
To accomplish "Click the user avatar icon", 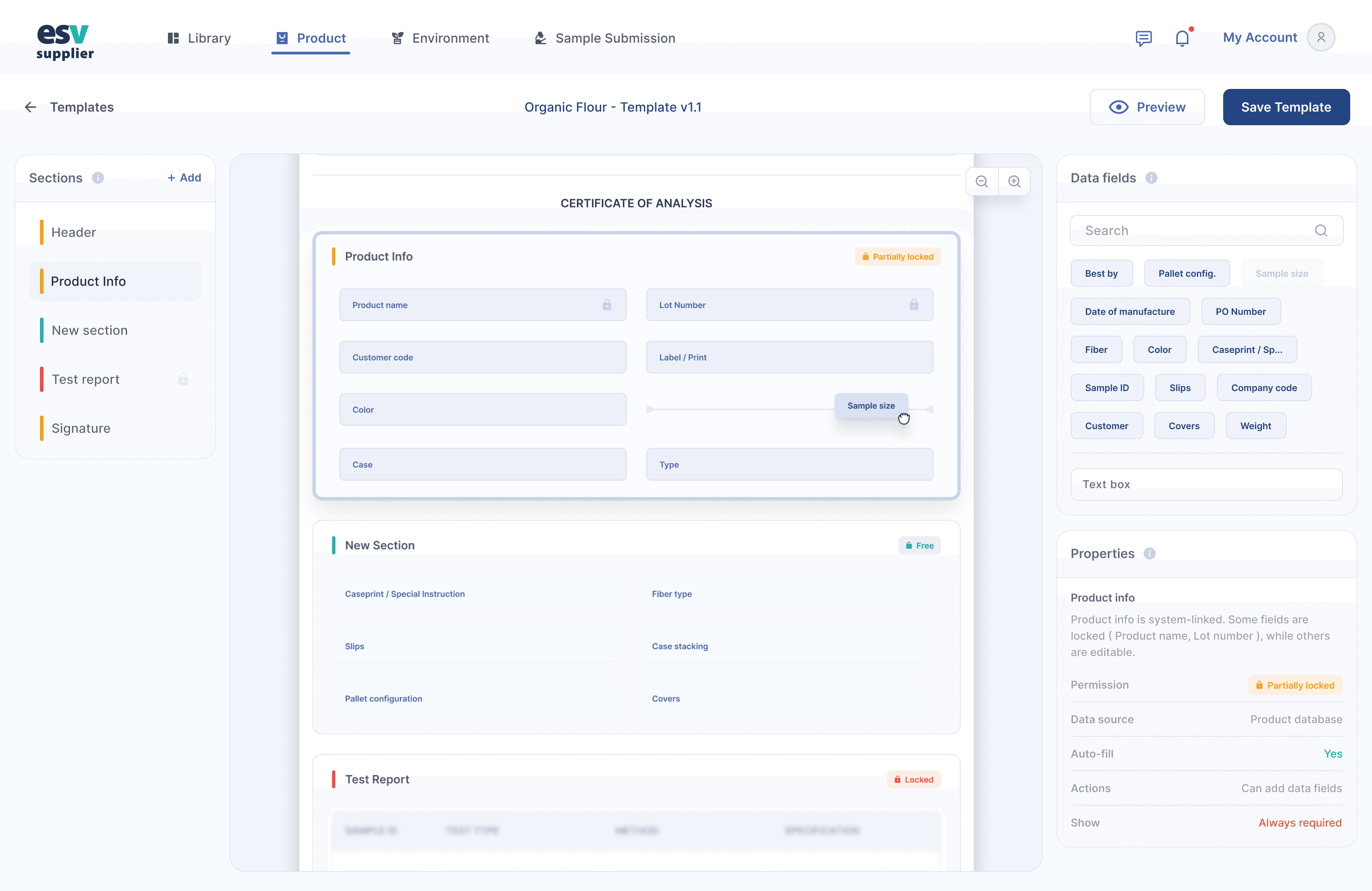I will tap(1321, 38).
